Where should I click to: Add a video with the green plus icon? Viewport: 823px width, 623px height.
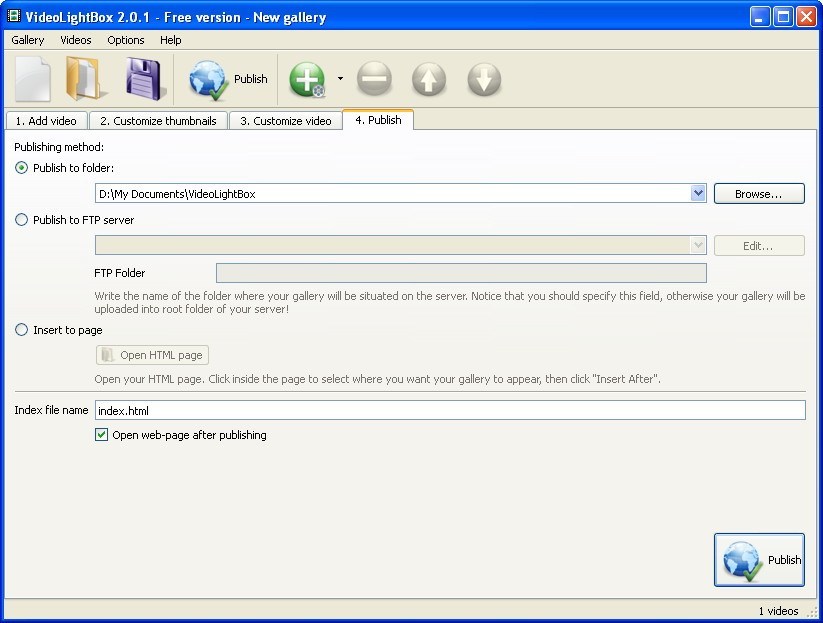308,79
